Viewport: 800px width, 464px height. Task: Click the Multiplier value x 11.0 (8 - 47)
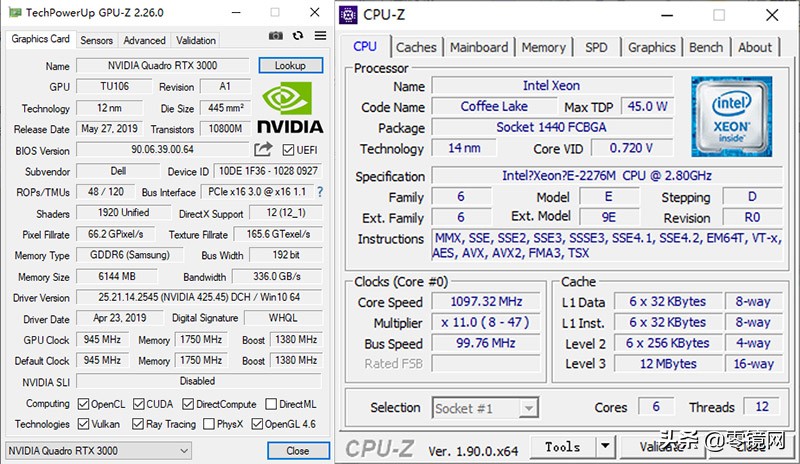pos(486,323)
